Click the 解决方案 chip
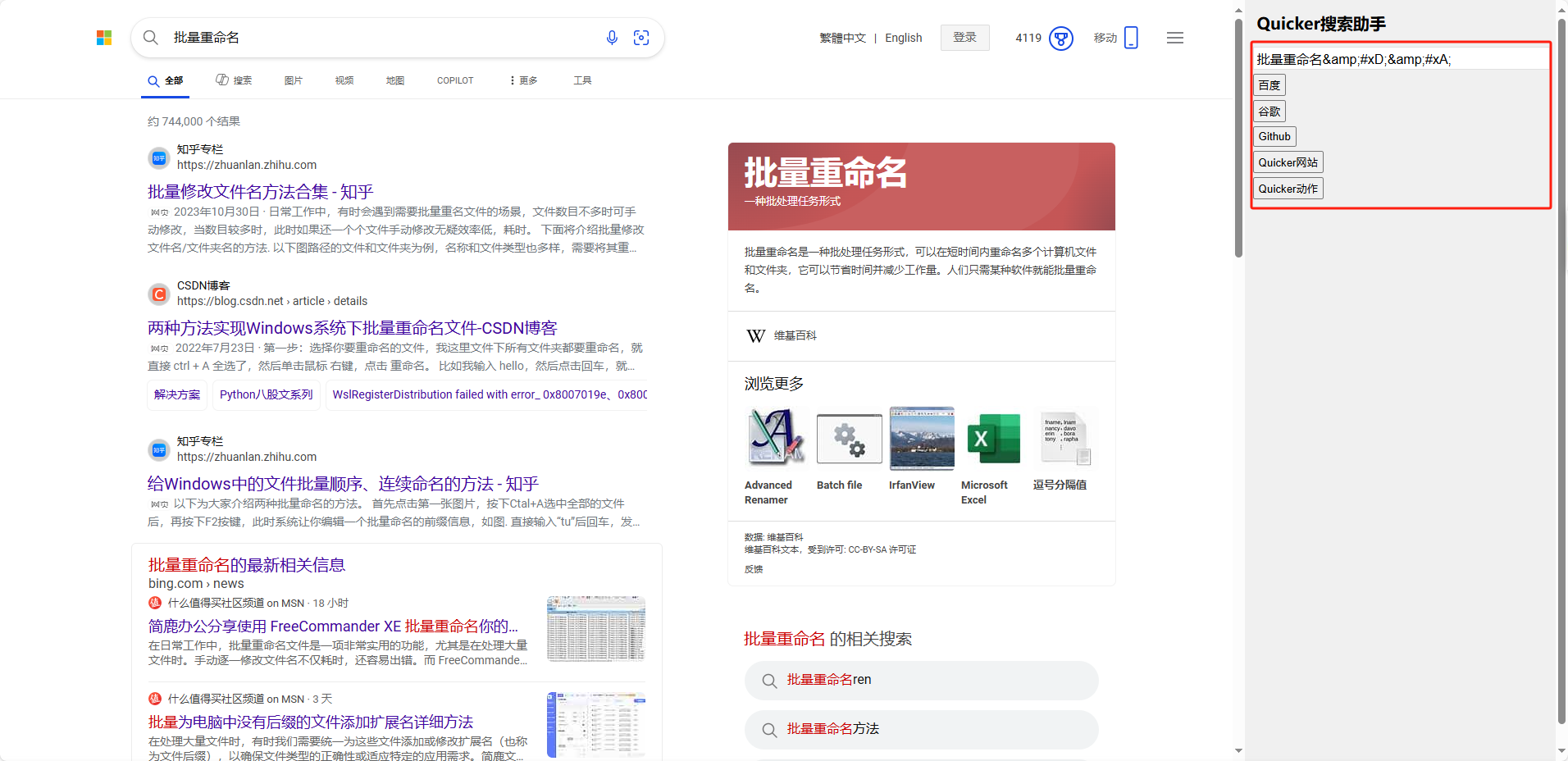The width and height of the screenshot is (1568, 761). [x=177, y=394]
